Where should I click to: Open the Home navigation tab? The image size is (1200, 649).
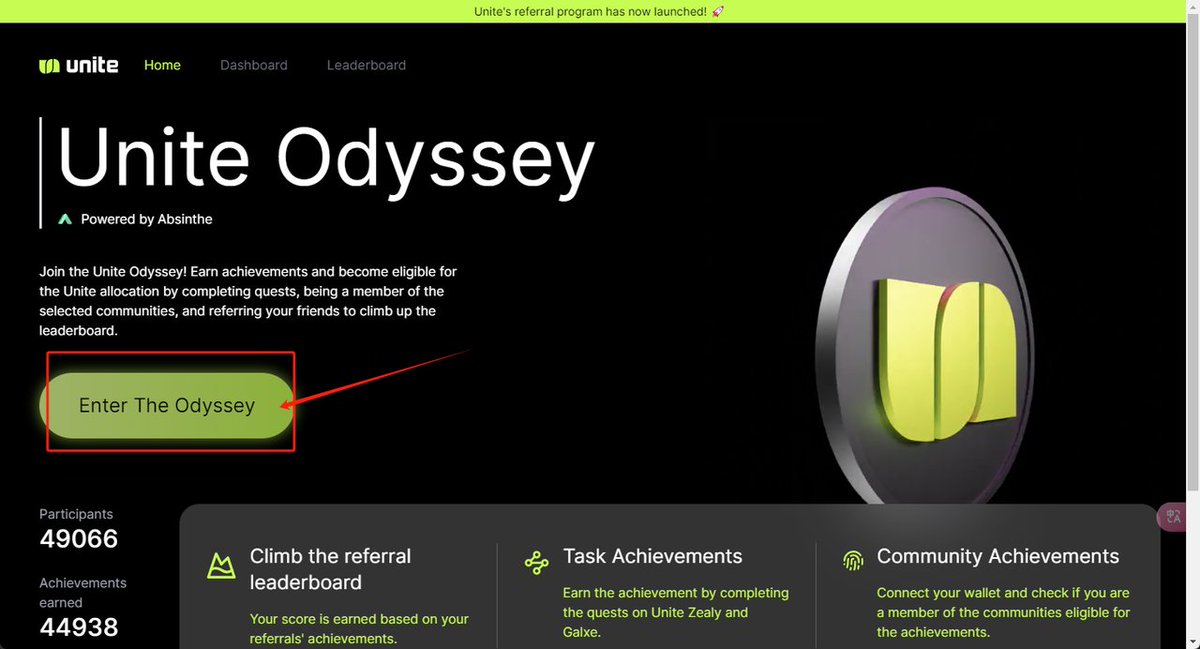(162, 65)
